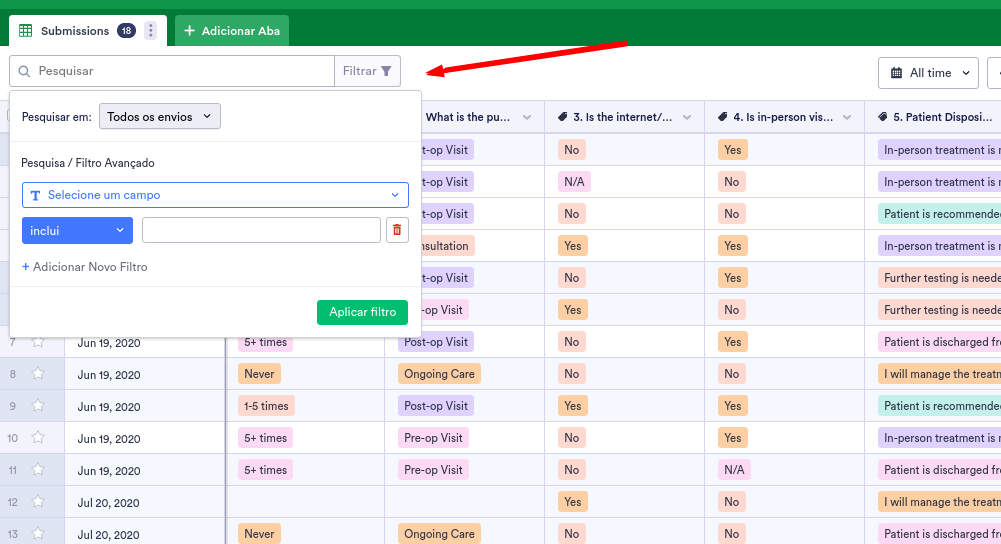
Task: Switch to the Submissions tab
Action: [75, 31]
